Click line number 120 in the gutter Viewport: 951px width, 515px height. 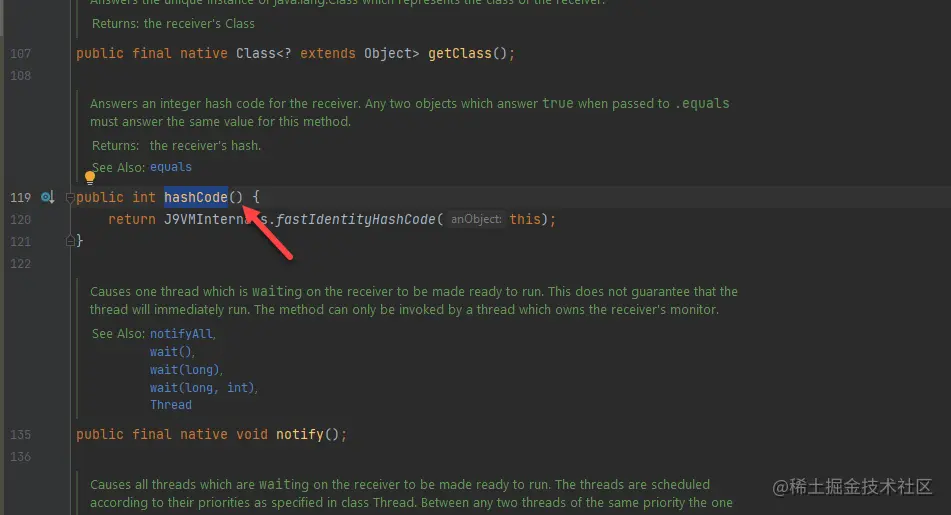tap(20, 219)
